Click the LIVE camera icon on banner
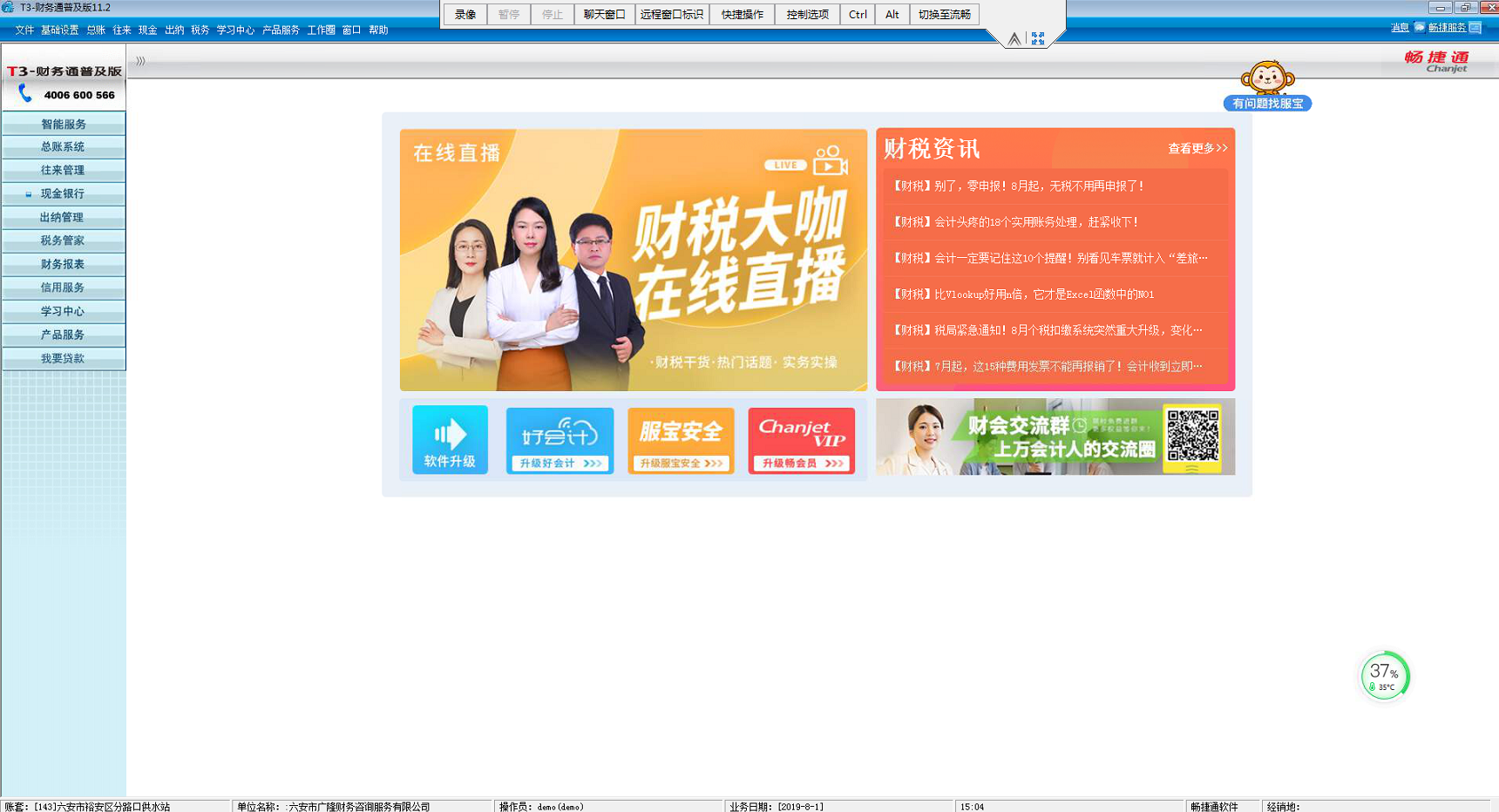The width and height of the screenshot is (1499, 812). [830, 161]
